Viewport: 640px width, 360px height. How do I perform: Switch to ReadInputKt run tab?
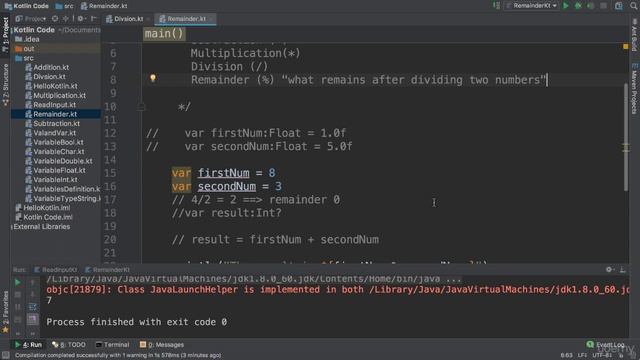pyautogui.click(x=56, y=270)
